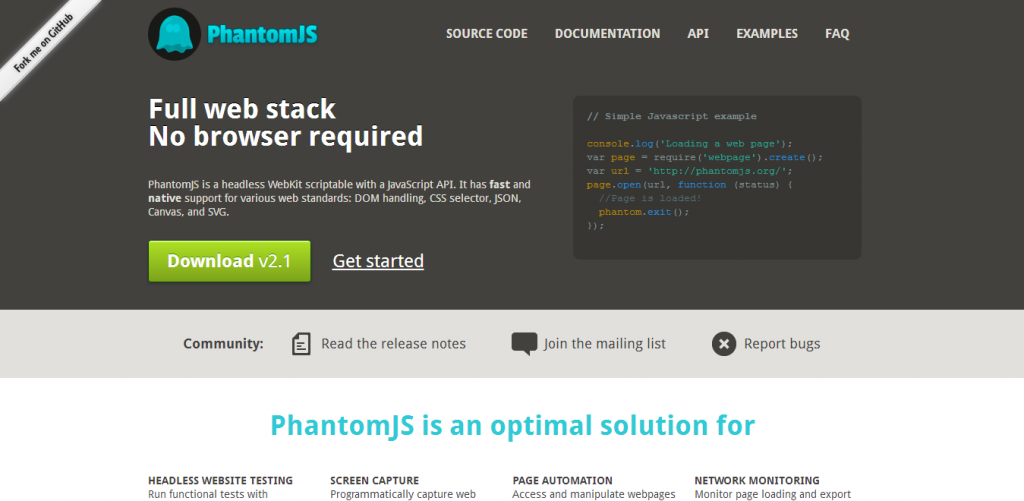Click inside the Javascript example code box

point(716,178)
